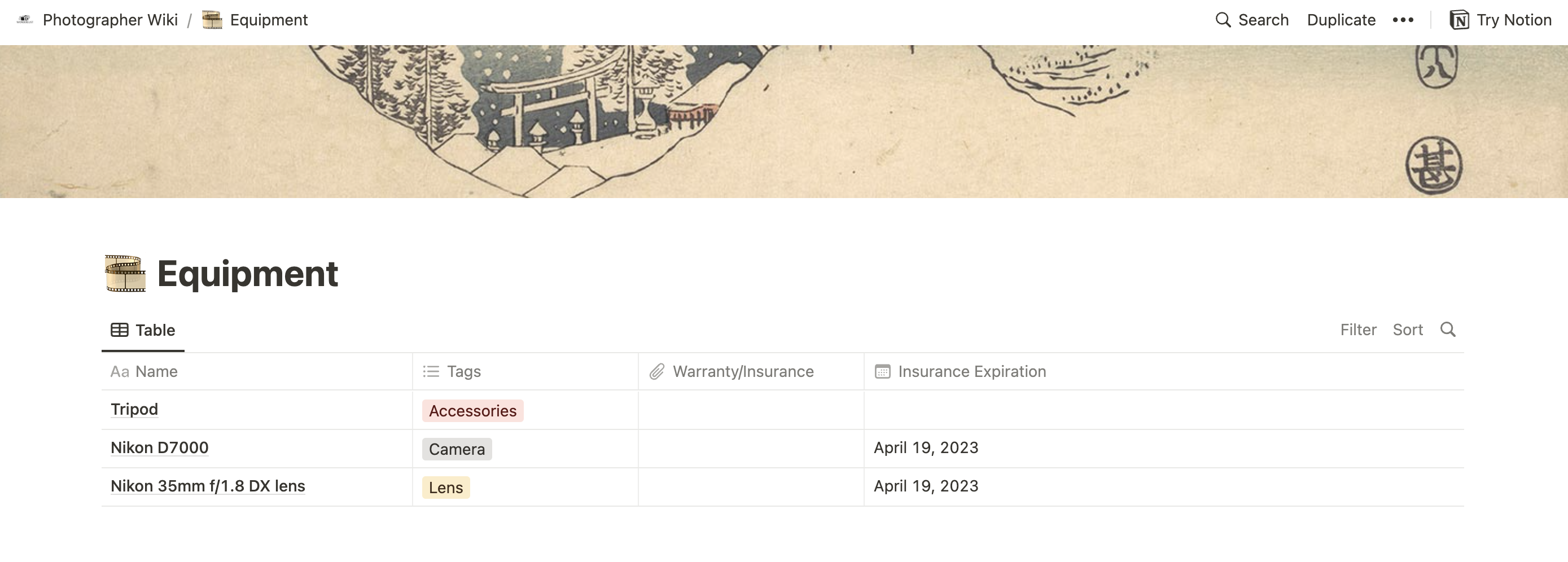Viewport: 1568px width, 562px height.
Task: Click the large film page icon beside title
Action: click(125, 273)
